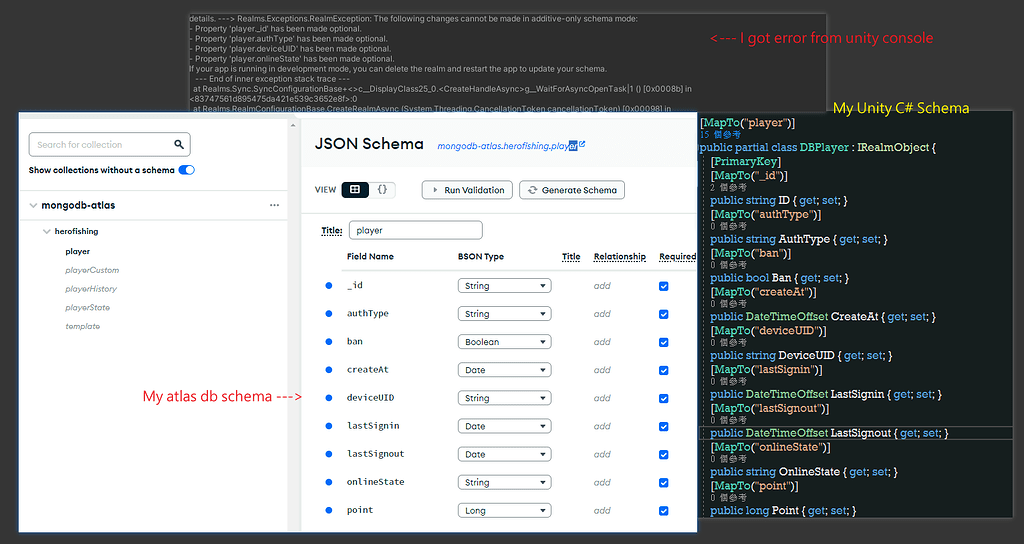Click the blue dot beside _id field
Screen dimensions: 1024x544
point(328,286)
